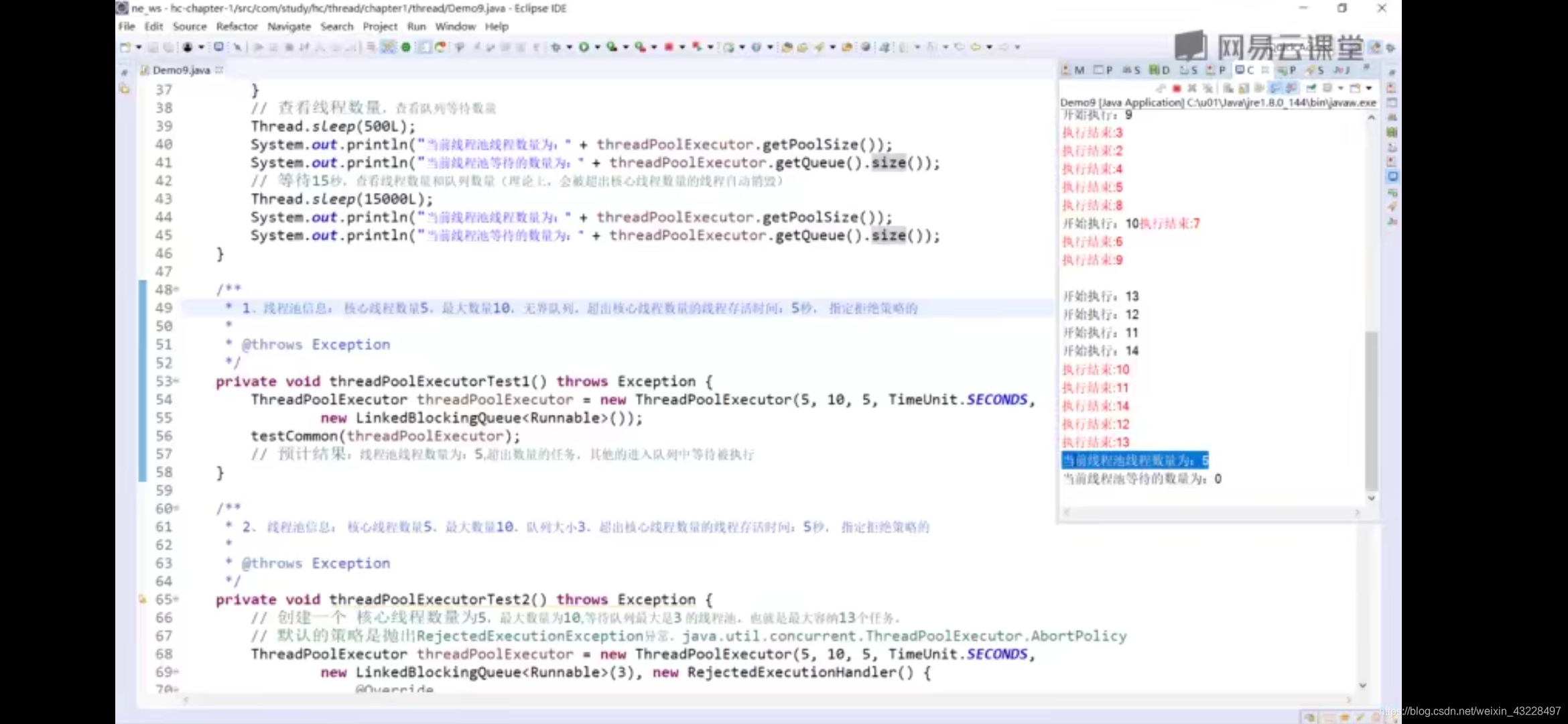
Task: Click the highlighted console line ending in 5
Action: pos(1135,460)
